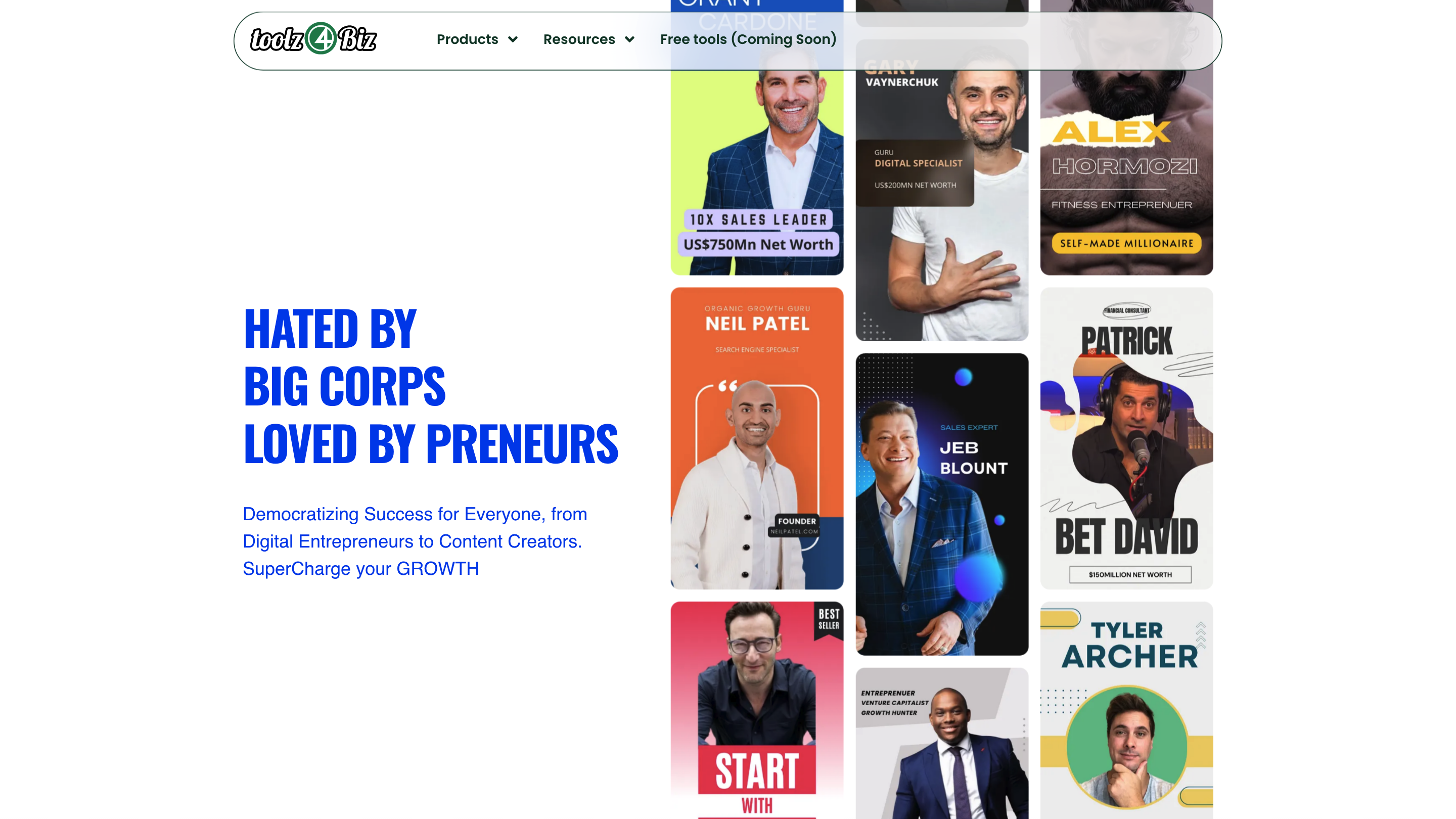Click the $150Million Net Worth box
The height and width of the screenshot is (819, 1456).
pyautogui.click(x=1130, y=574)
